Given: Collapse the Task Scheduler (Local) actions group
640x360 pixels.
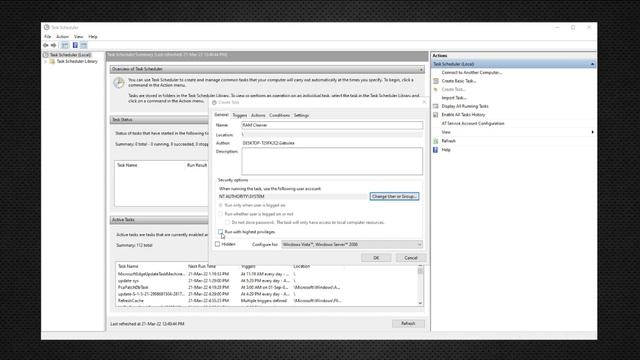Looking at the screenshot, I should tap(592, 64).
